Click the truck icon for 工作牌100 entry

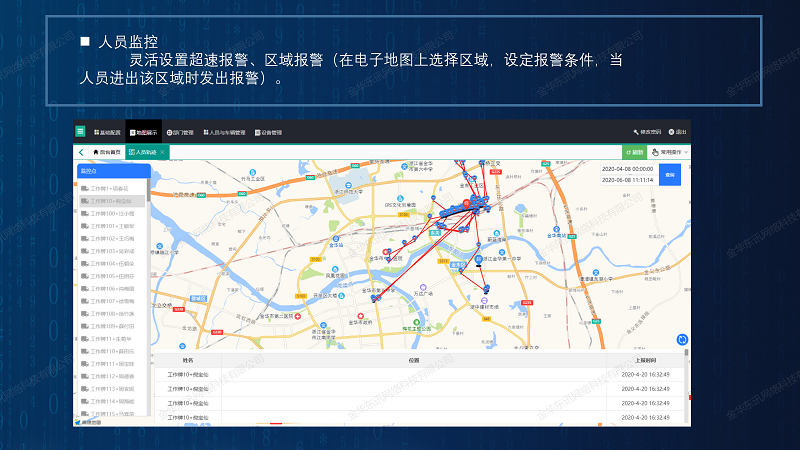click(84, 214)
